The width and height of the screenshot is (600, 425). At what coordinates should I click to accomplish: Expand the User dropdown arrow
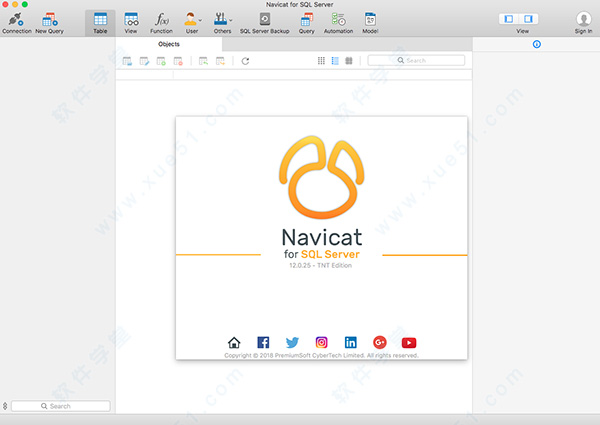[200, 20]
